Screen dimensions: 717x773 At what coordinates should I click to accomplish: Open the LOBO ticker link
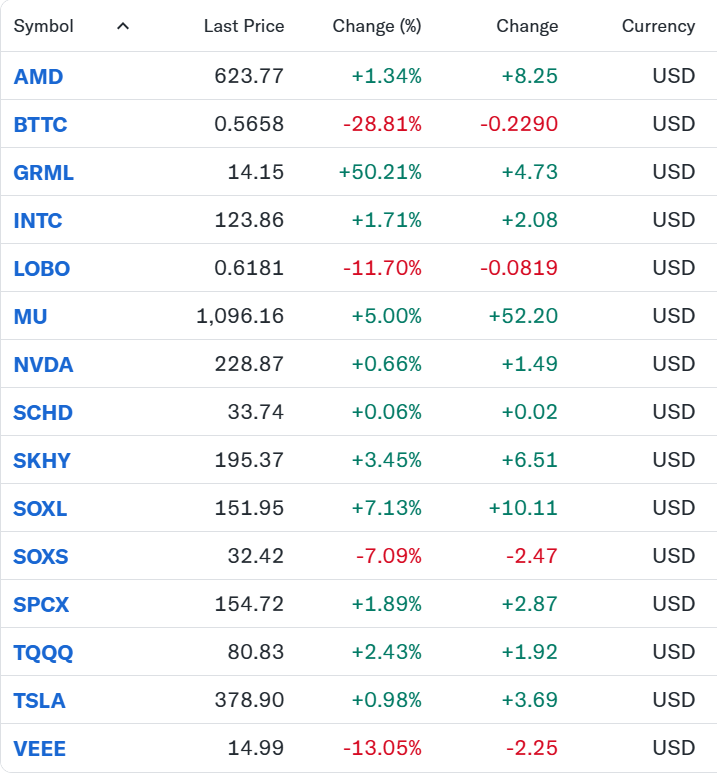pos(42,269)
